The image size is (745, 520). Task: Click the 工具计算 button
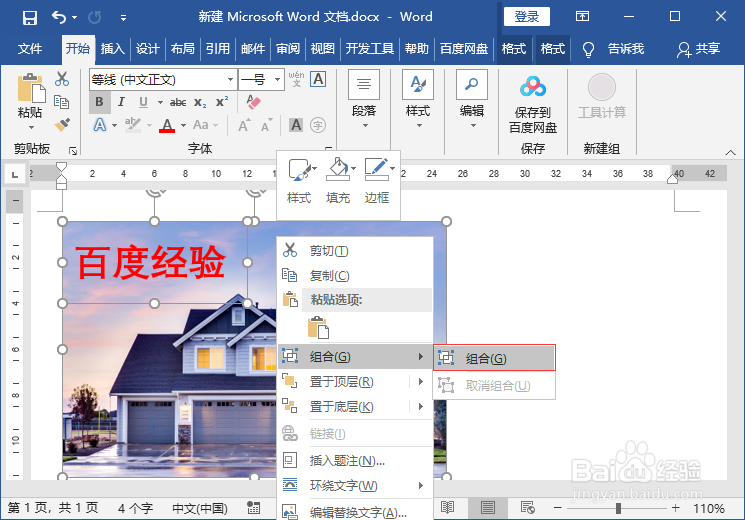(x=602, y=96)
